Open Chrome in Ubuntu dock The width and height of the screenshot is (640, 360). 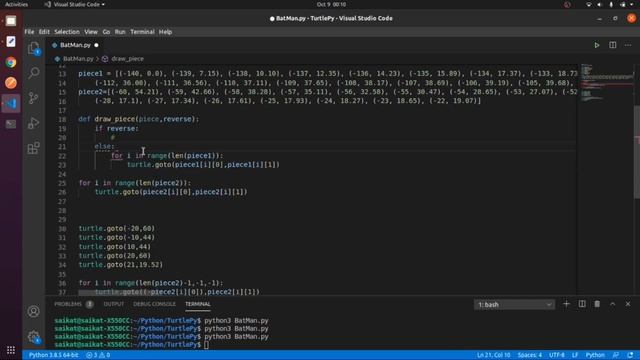click(11, 62)
